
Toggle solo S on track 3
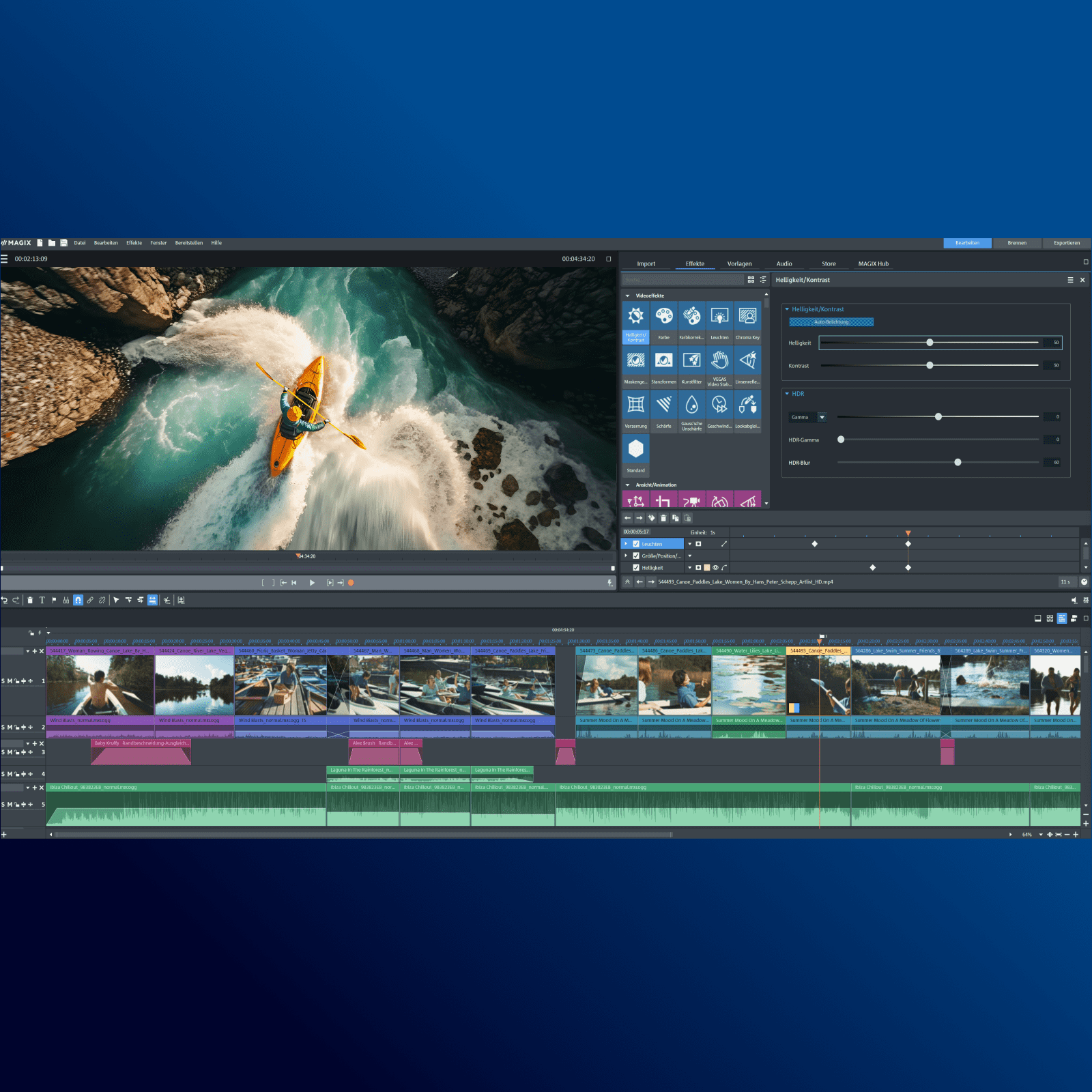(3, 752)
